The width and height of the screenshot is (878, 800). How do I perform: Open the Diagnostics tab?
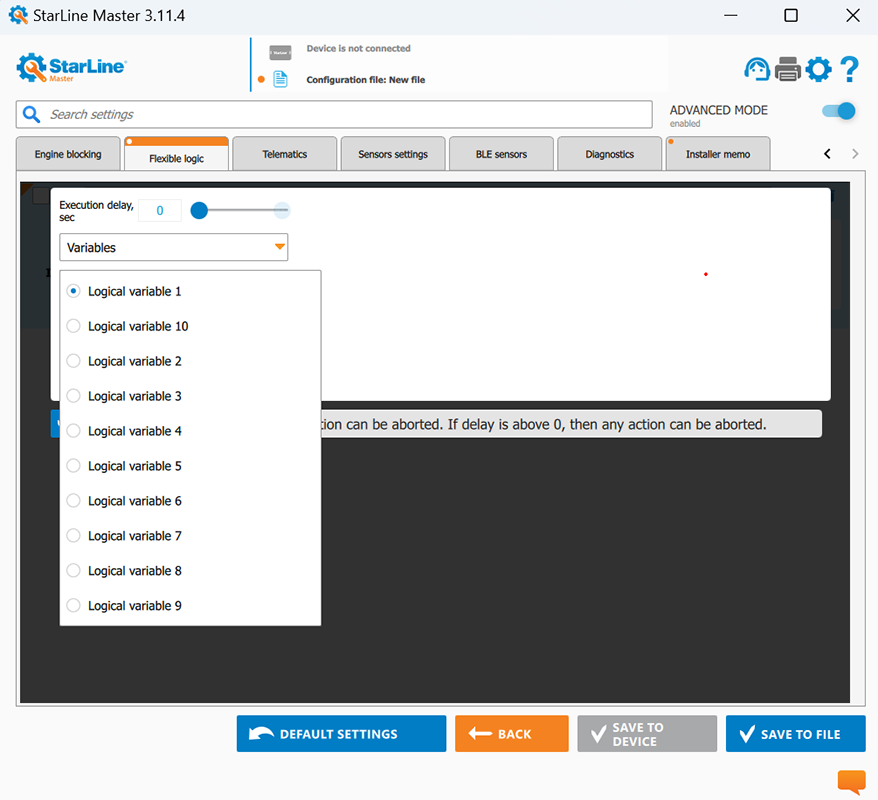[x=610, y=154]
